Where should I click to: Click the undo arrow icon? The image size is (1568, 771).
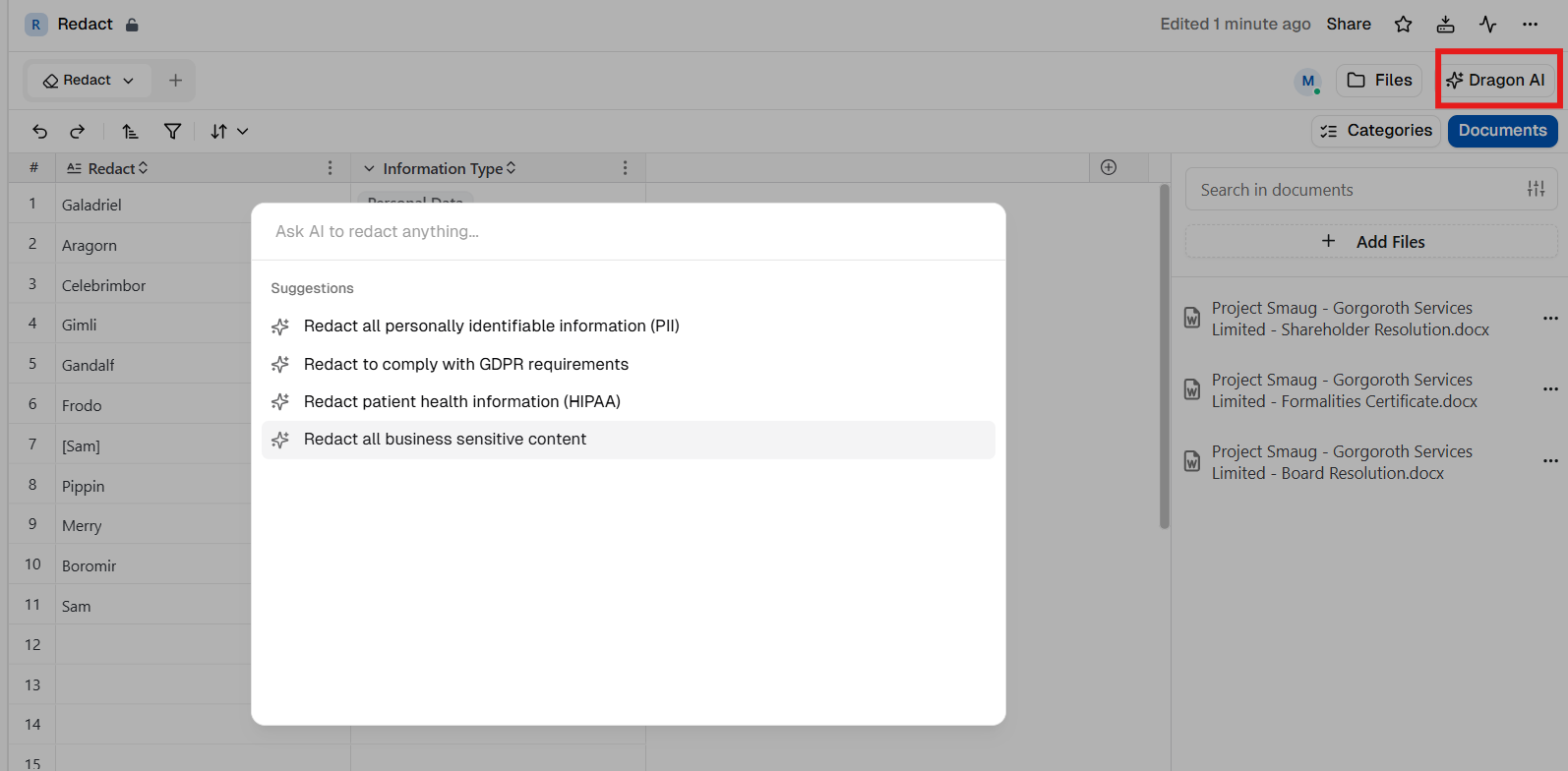(x=39, y=131)
